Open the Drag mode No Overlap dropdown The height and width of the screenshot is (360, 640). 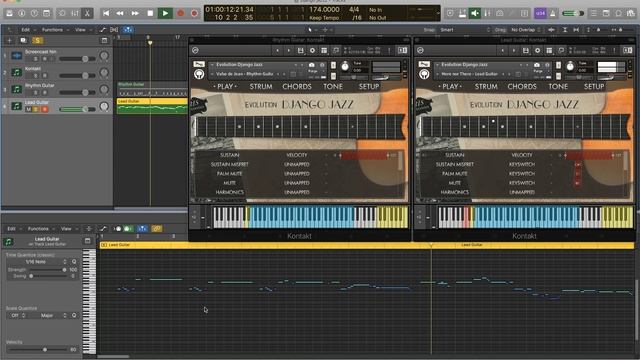(x=526, y=30)
